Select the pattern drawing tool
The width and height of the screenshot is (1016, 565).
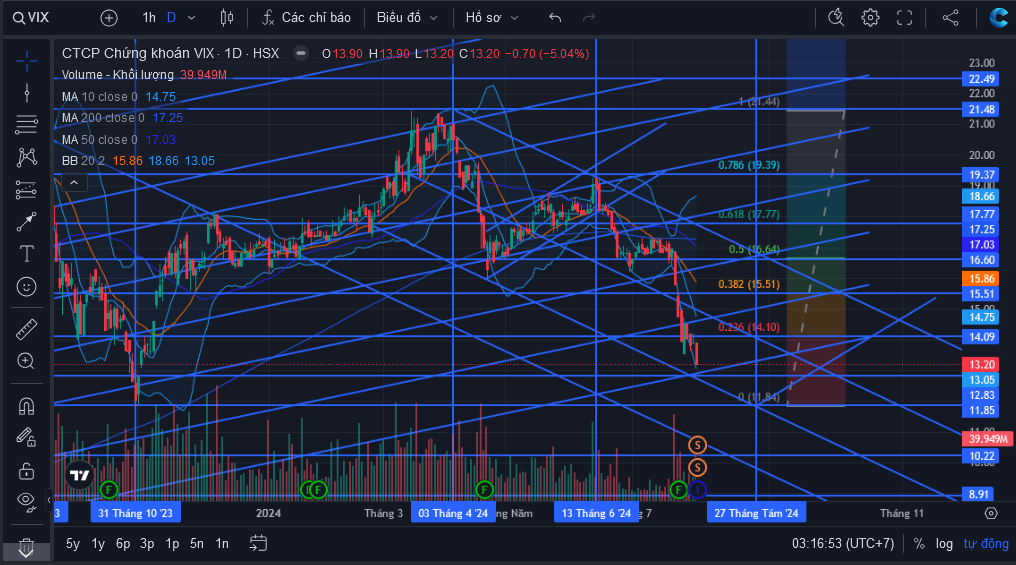27,157
